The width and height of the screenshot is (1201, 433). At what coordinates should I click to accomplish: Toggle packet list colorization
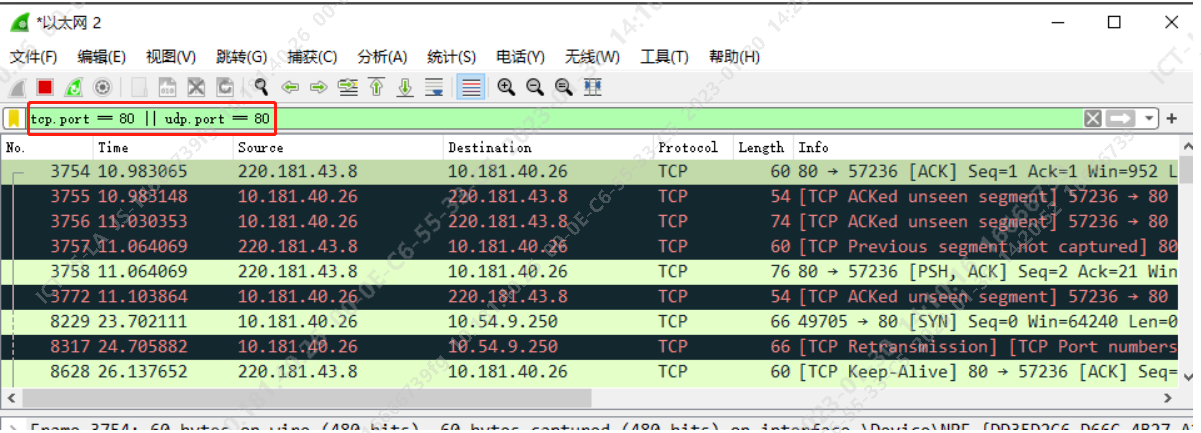click(470, 88)
